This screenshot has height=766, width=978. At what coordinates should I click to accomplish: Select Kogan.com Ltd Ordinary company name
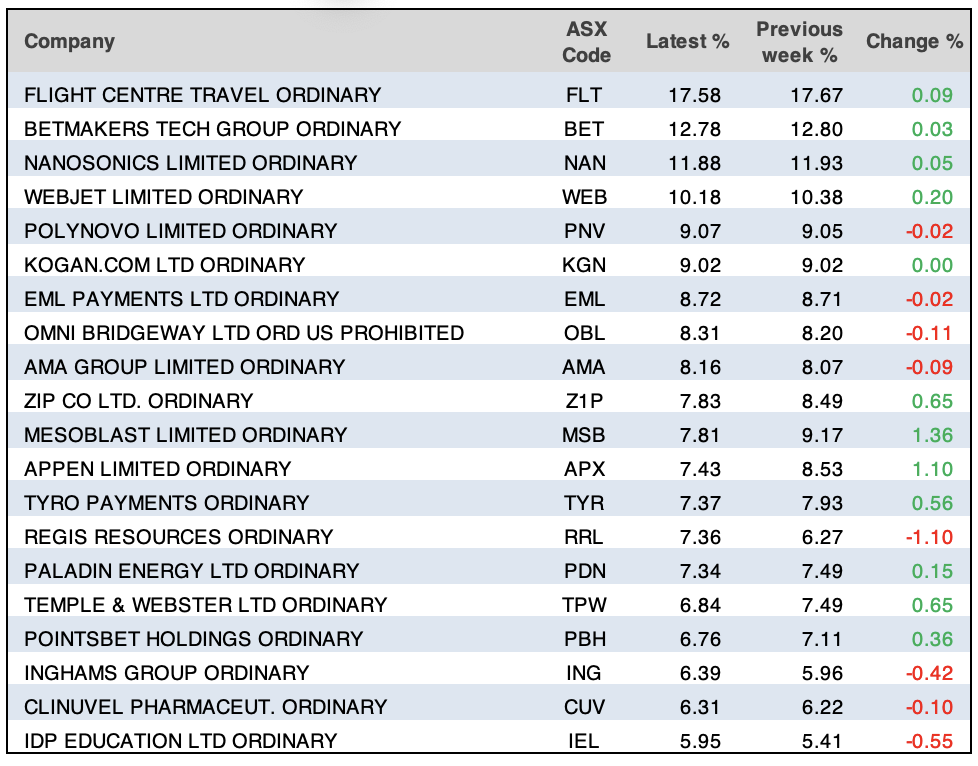[x=164, y=265]
